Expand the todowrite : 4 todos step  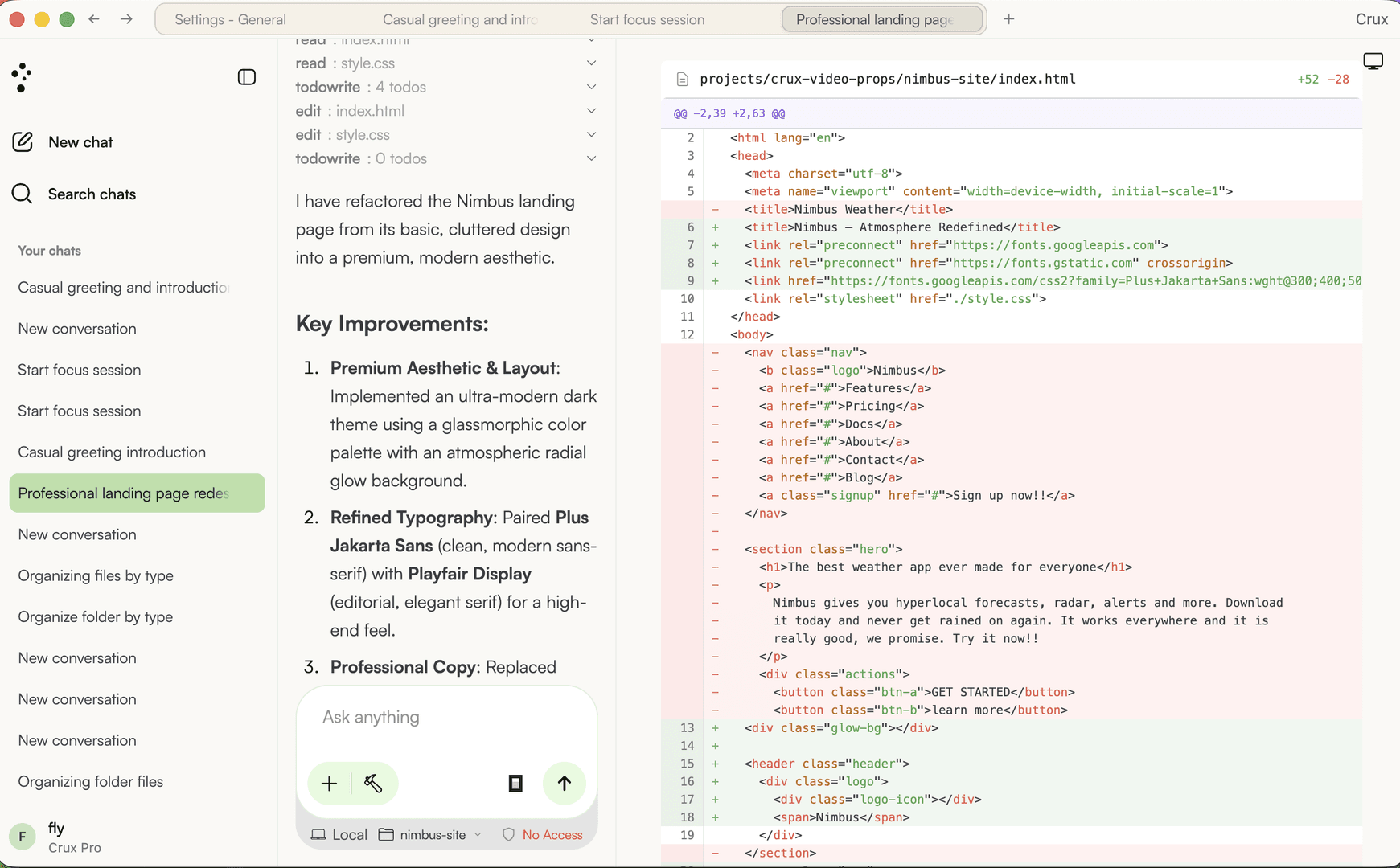(x=446, y=87)
